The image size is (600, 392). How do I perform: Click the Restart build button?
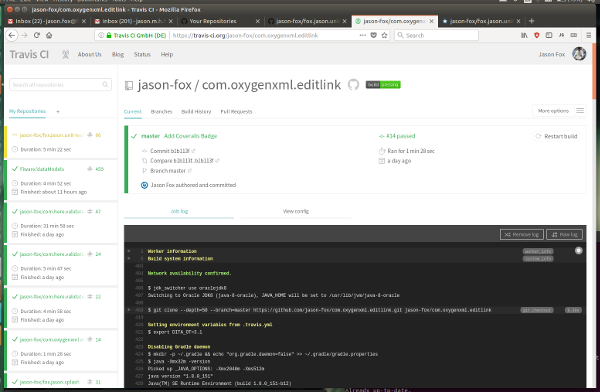pyautogui.click(x=557, y=136)
